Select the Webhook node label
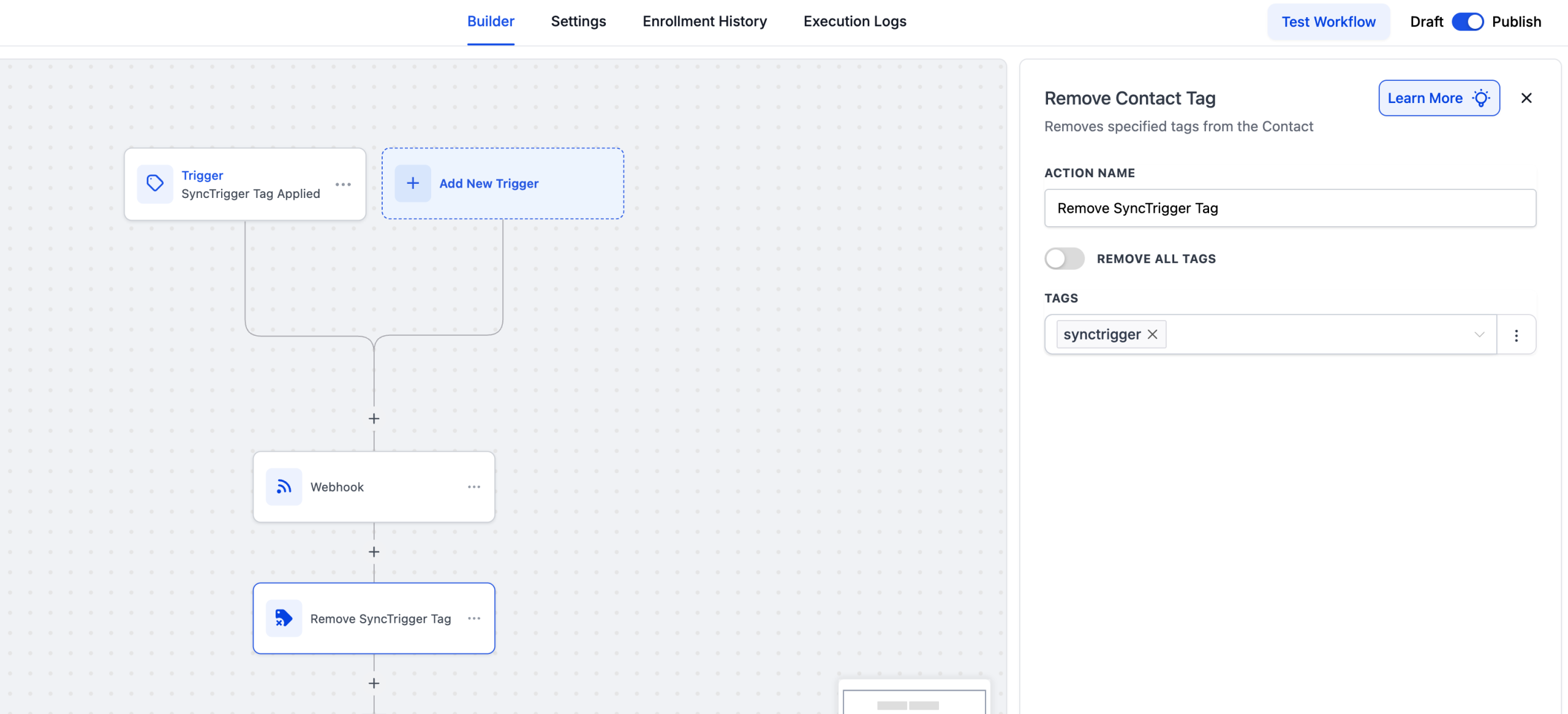This screenshot has height=714, width=1568. click(337, 487)
